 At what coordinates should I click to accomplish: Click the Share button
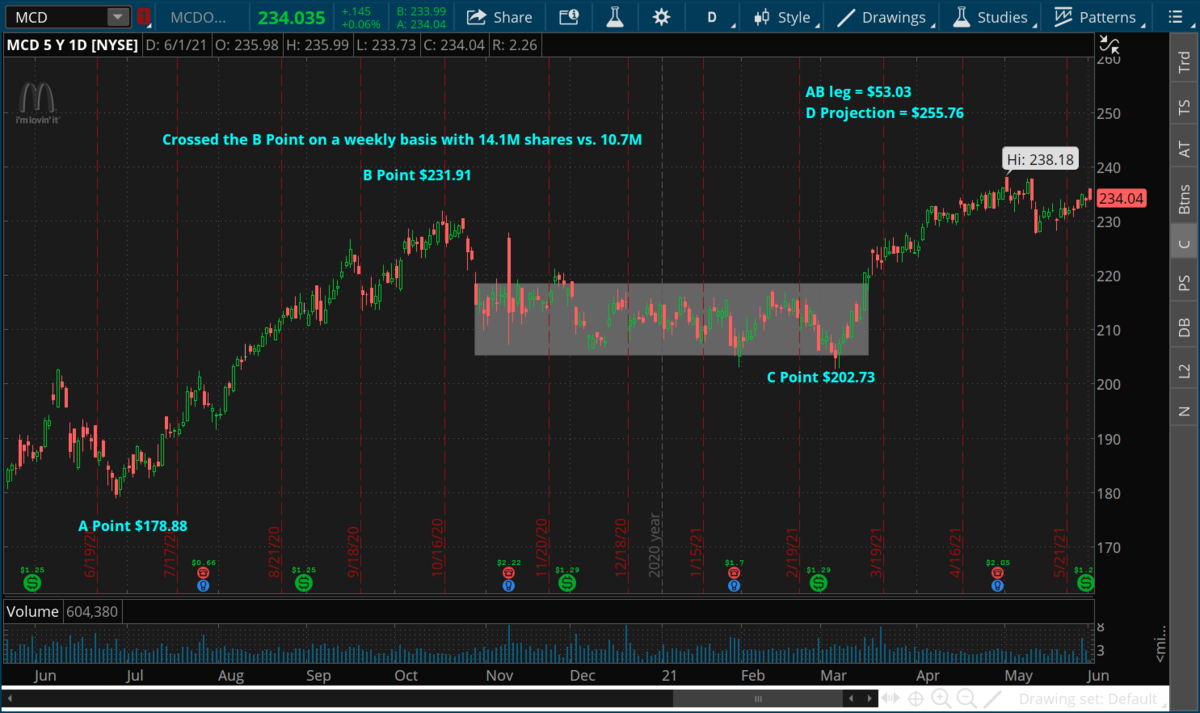pos(500,17)
